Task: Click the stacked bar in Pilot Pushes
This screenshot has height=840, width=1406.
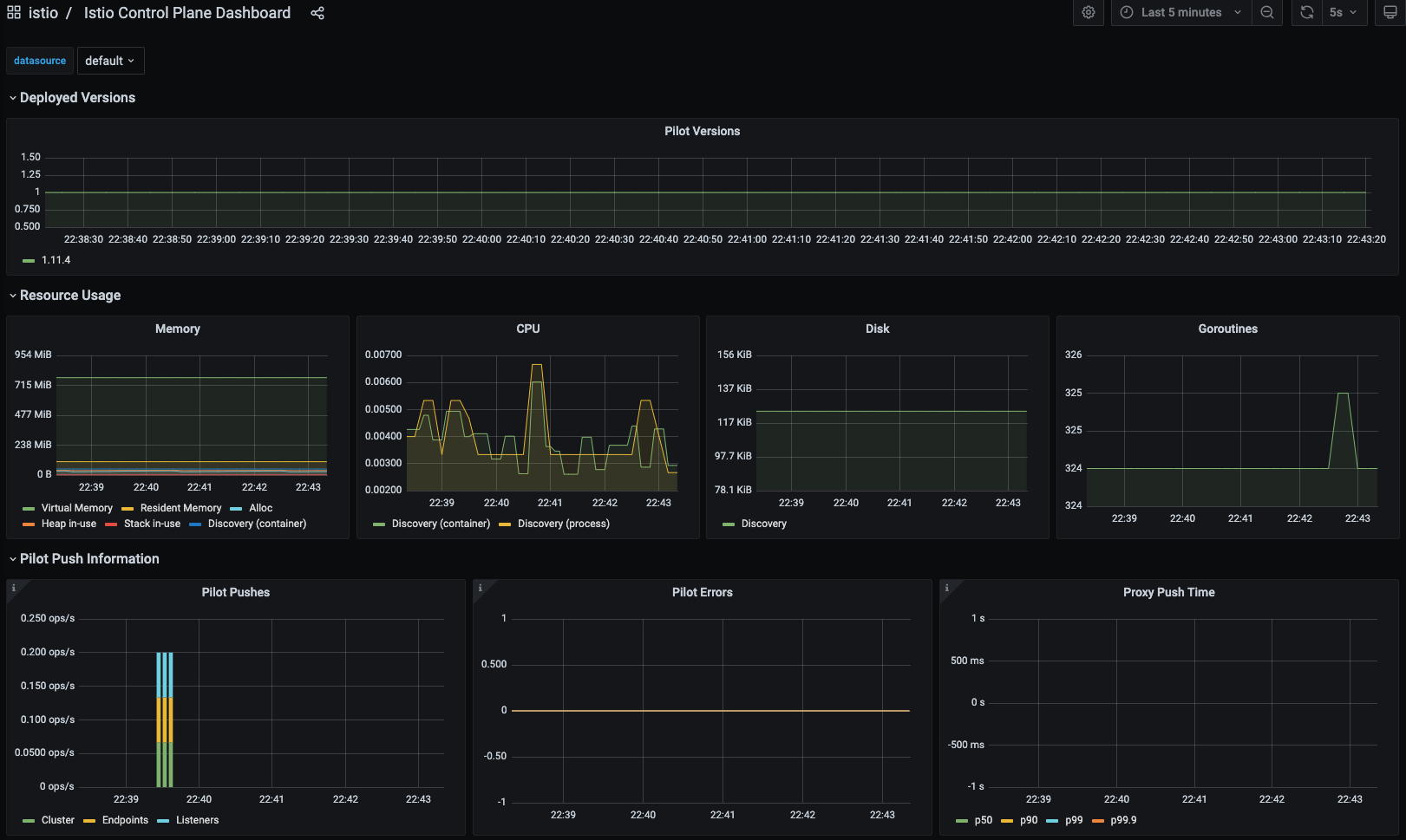Action: point(165,720)
